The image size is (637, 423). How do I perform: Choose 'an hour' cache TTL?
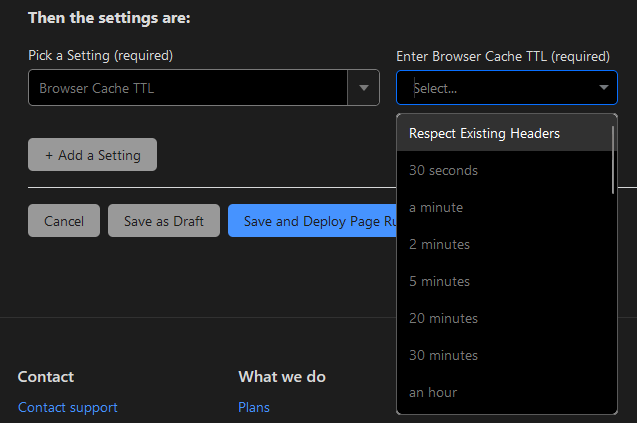(433, 392)
